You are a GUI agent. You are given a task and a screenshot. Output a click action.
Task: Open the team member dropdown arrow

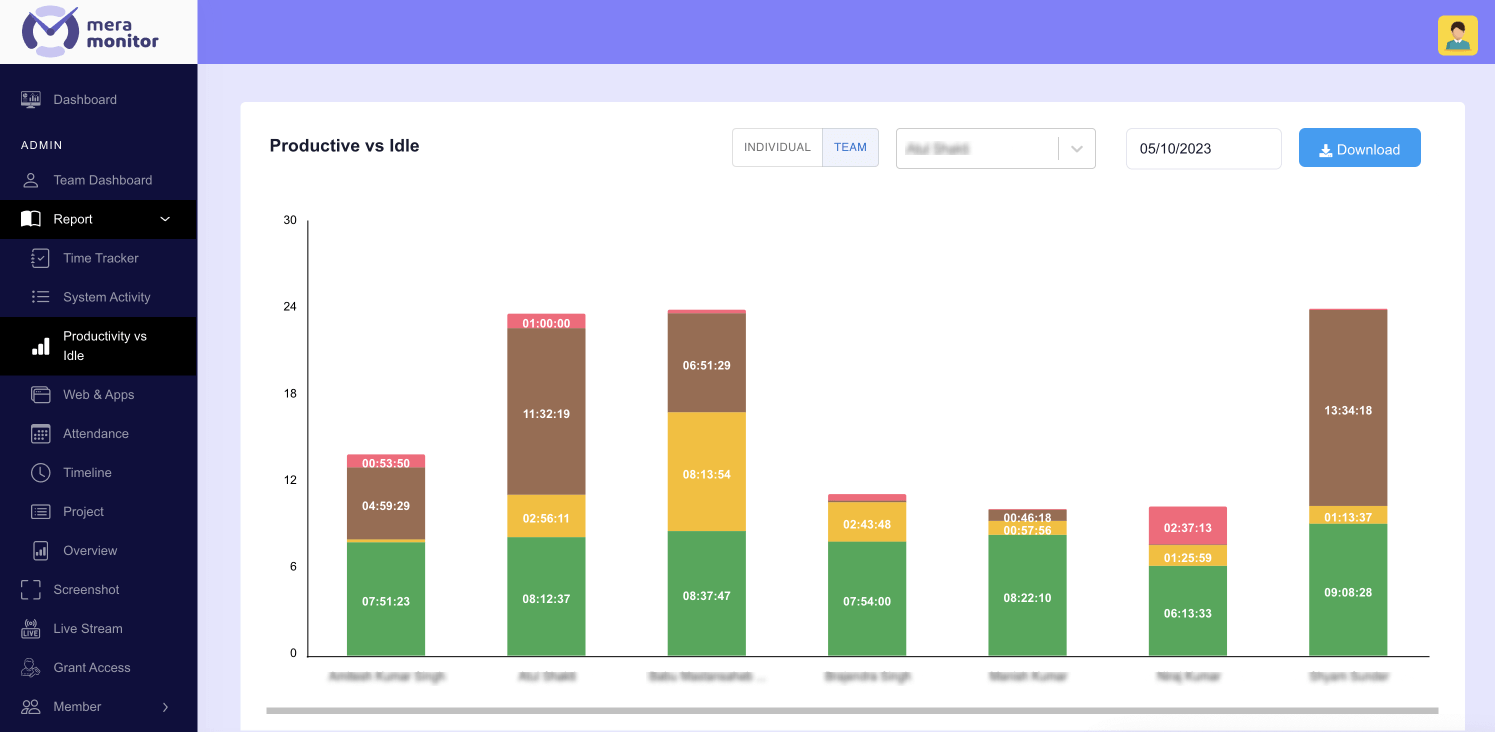(1077, 149)
